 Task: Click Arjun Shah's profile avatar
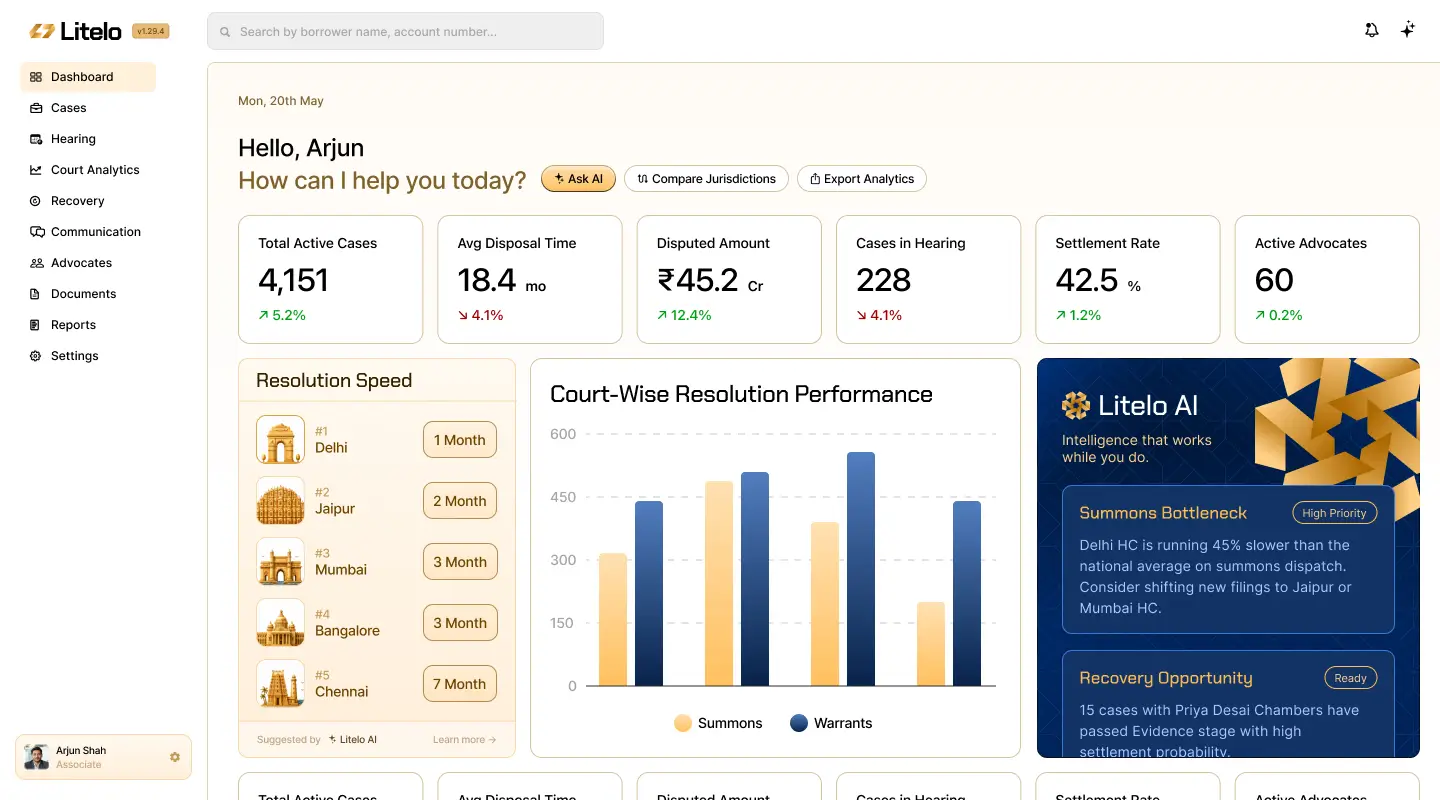37,757
